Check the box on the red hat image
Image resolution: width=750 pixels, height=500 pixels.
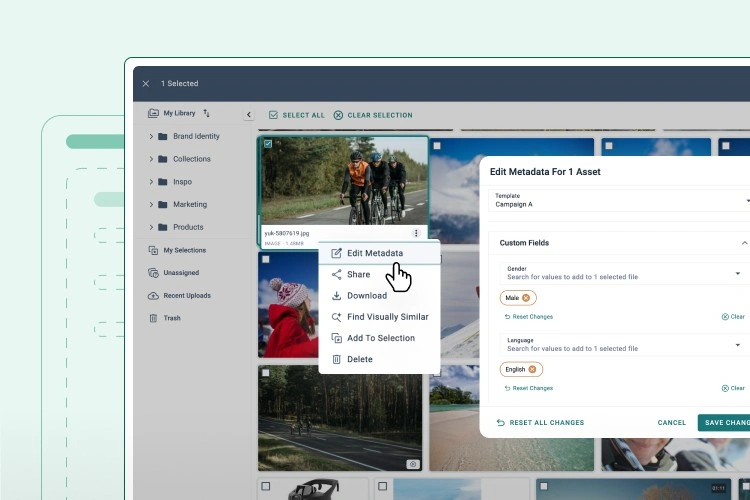(x=266, y=260)
